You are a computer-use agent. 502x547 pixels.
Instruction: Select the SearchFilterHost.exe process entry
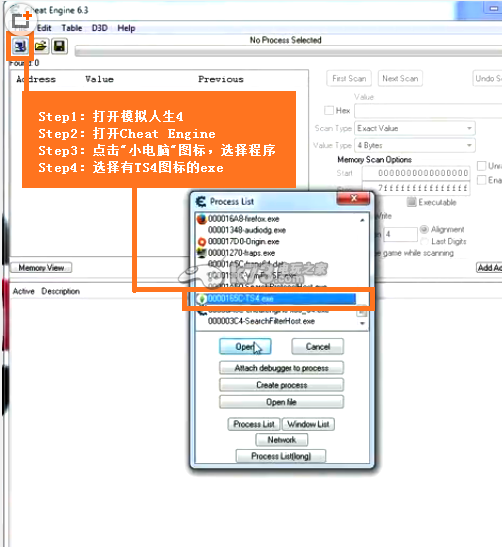click(x=261, y=321)
